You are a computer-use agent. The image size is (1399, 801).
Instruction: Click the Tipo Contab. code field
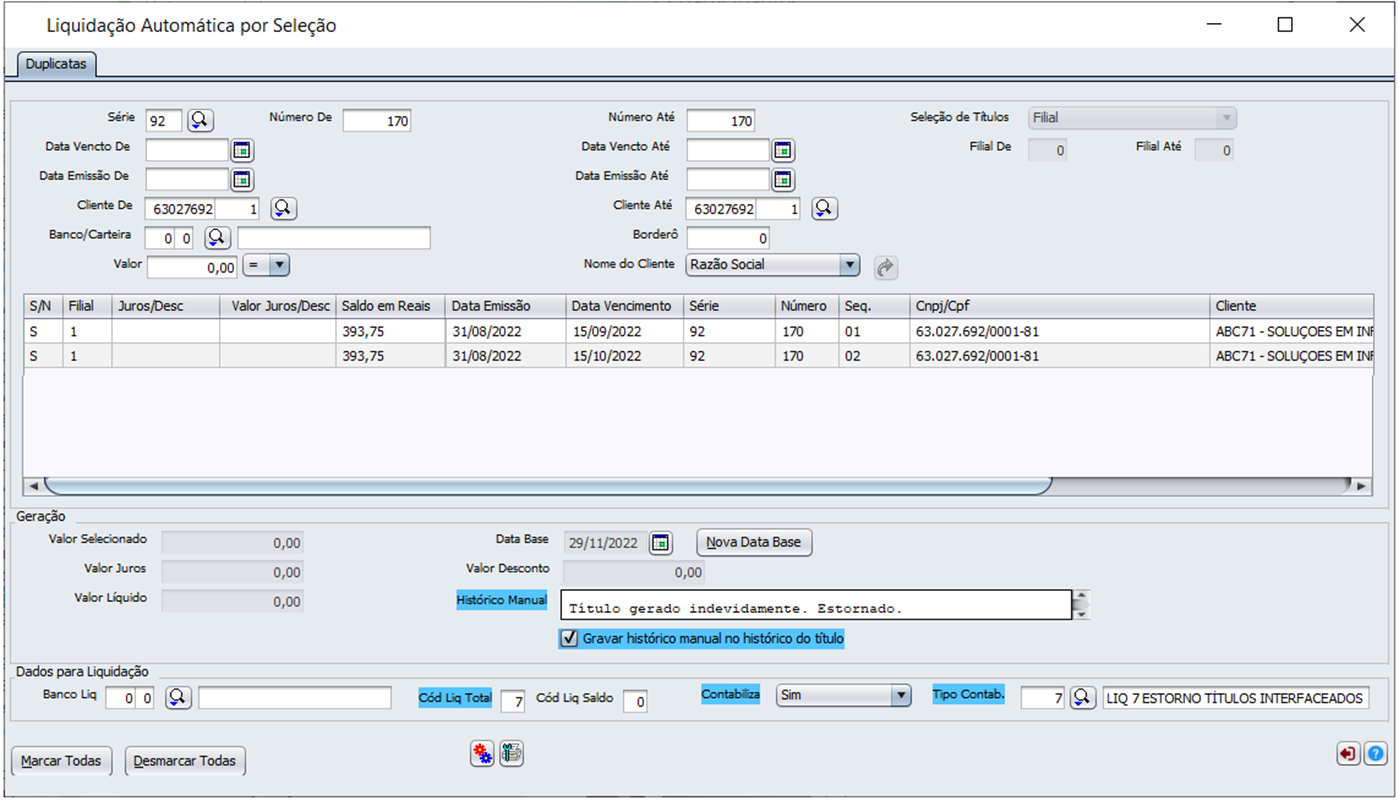(1044, 698)
